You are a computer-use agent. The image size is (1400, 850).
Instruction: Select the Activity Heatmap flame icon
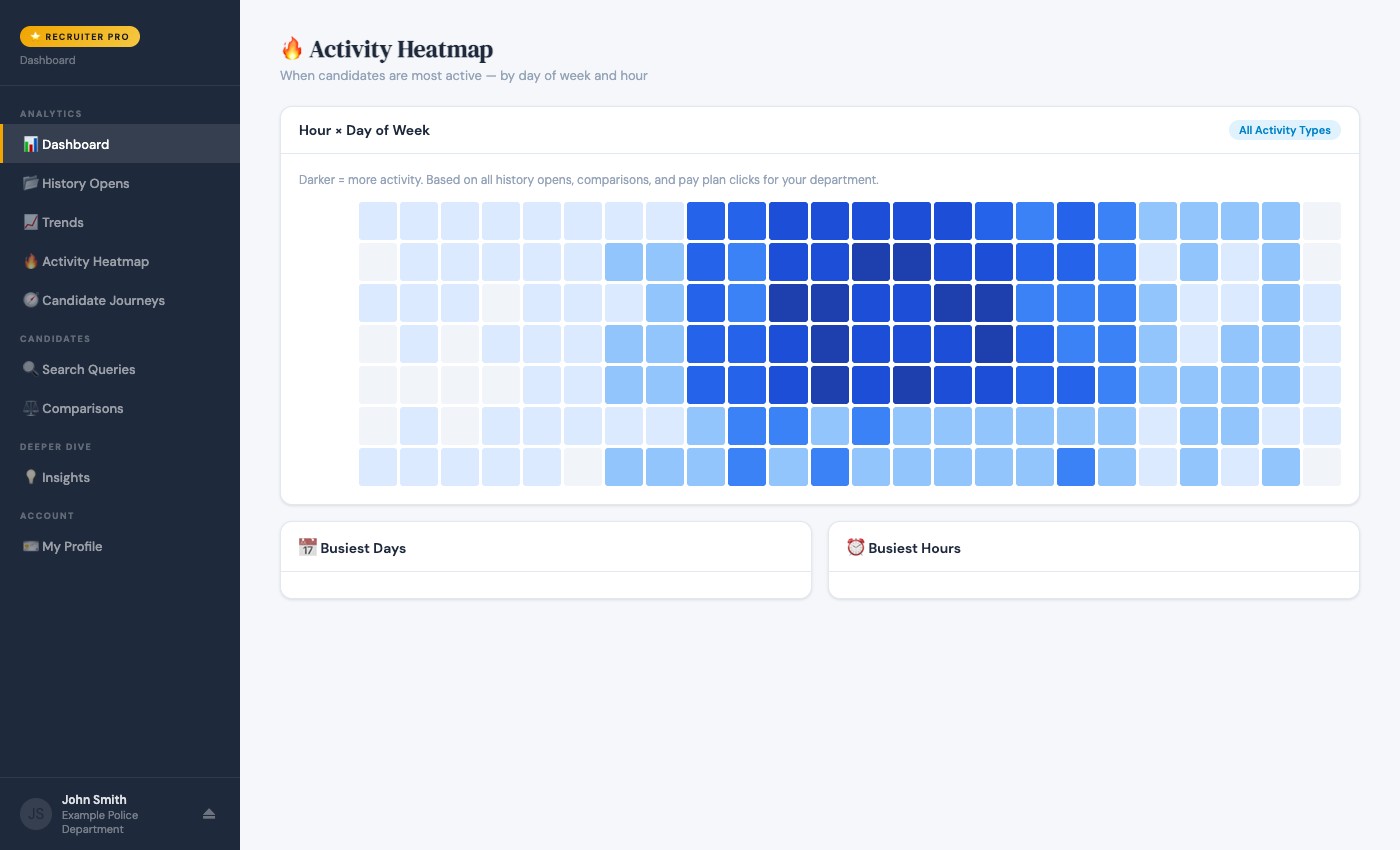(x=30, y=261)
